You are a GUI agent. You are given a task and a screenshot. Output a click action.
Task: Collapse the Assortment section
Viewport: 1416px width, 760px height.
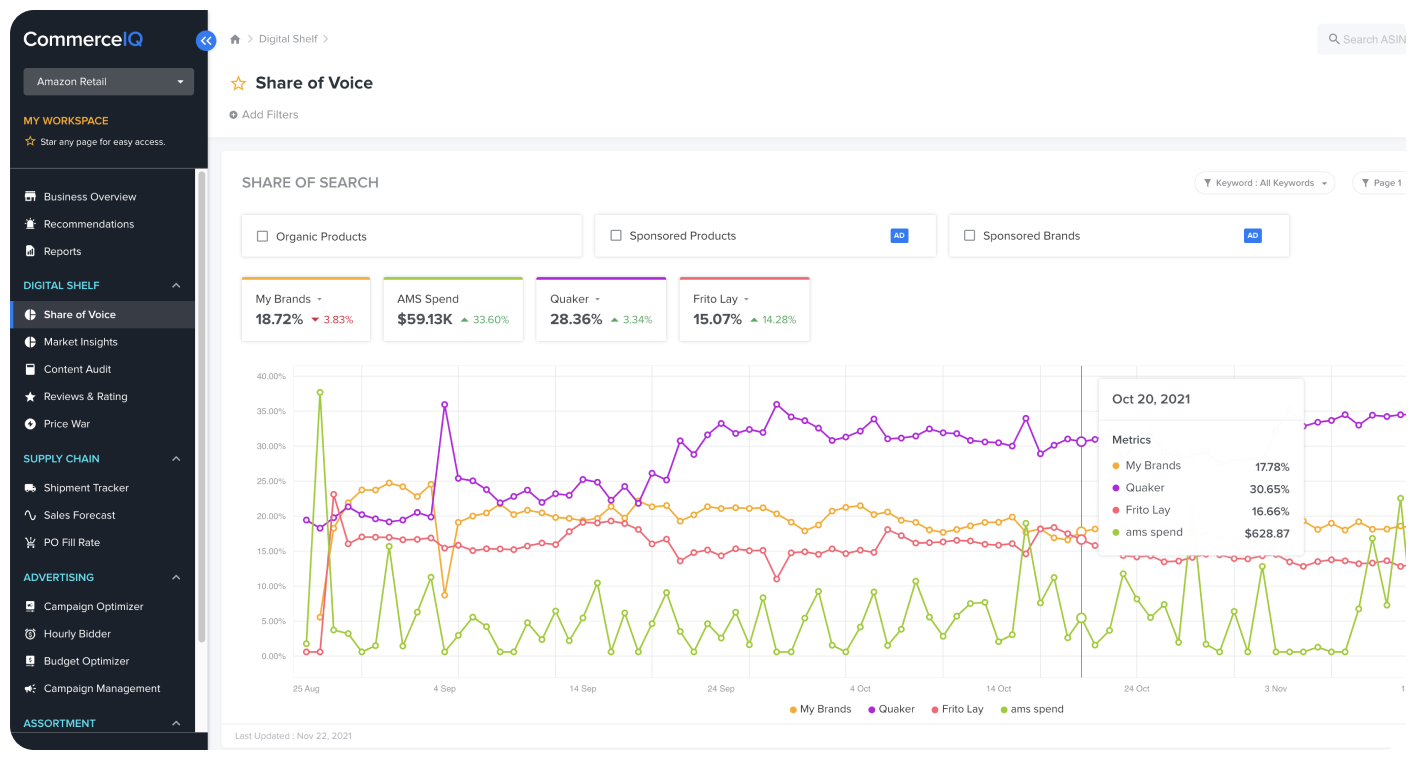pos(176,723)
